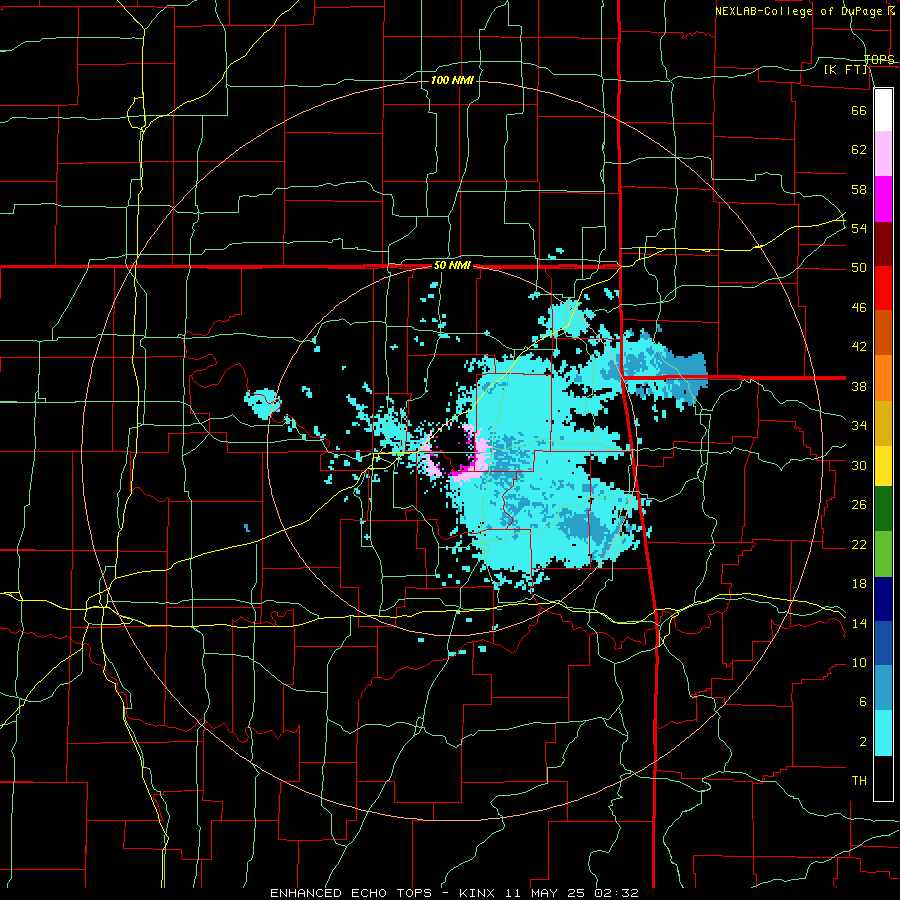The image size is (900, 900).
Task: Click the 26 legend value
Action: (x=859, y=505)
